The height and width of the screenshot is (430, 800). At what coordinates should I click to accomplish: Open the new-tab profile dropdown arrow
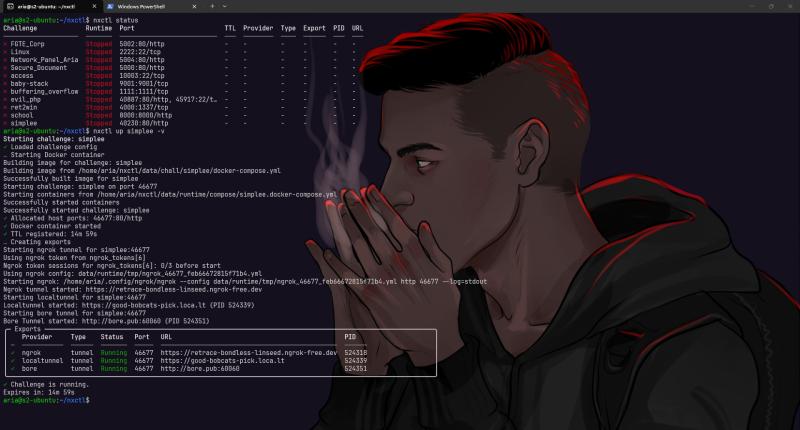225,7
